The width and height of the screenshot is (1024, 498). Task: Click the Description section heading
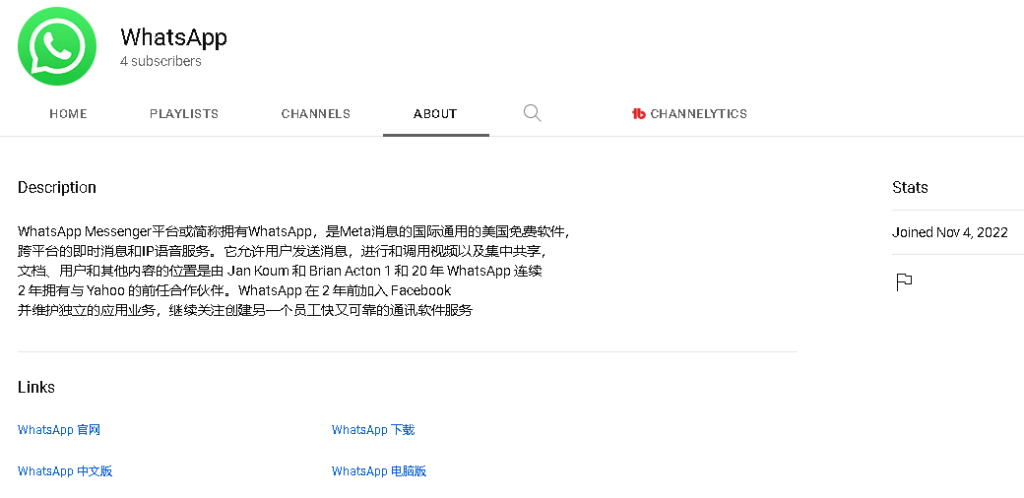pos(57,188)
